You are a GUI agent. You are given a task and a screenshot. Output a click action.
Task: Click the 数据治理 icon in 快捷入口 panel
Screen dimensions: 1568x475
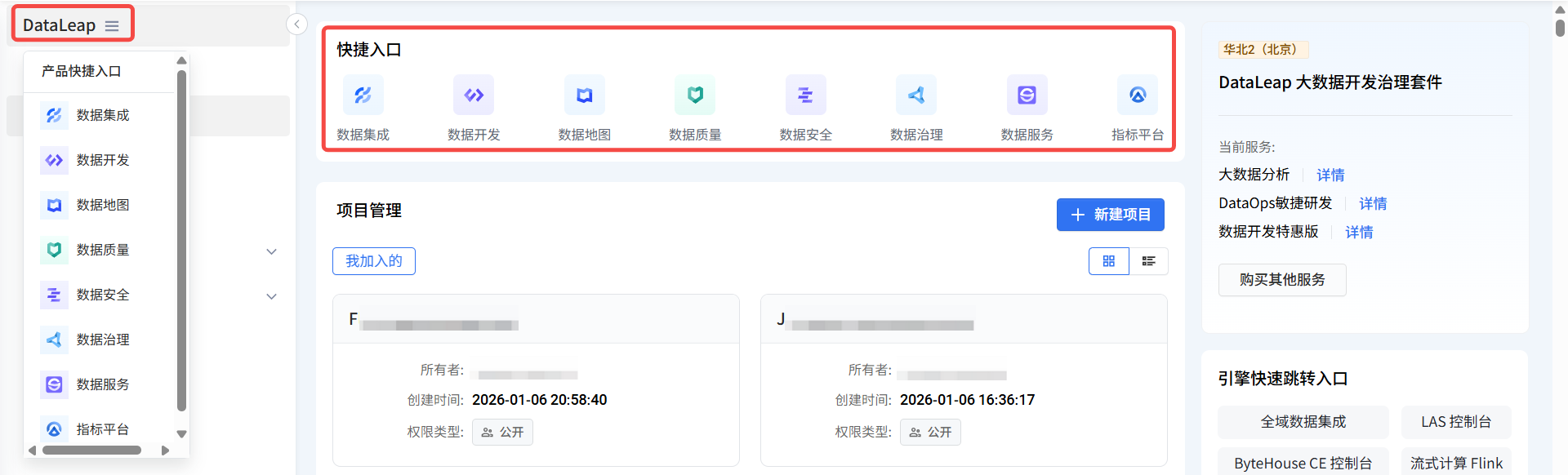[916, 95]
